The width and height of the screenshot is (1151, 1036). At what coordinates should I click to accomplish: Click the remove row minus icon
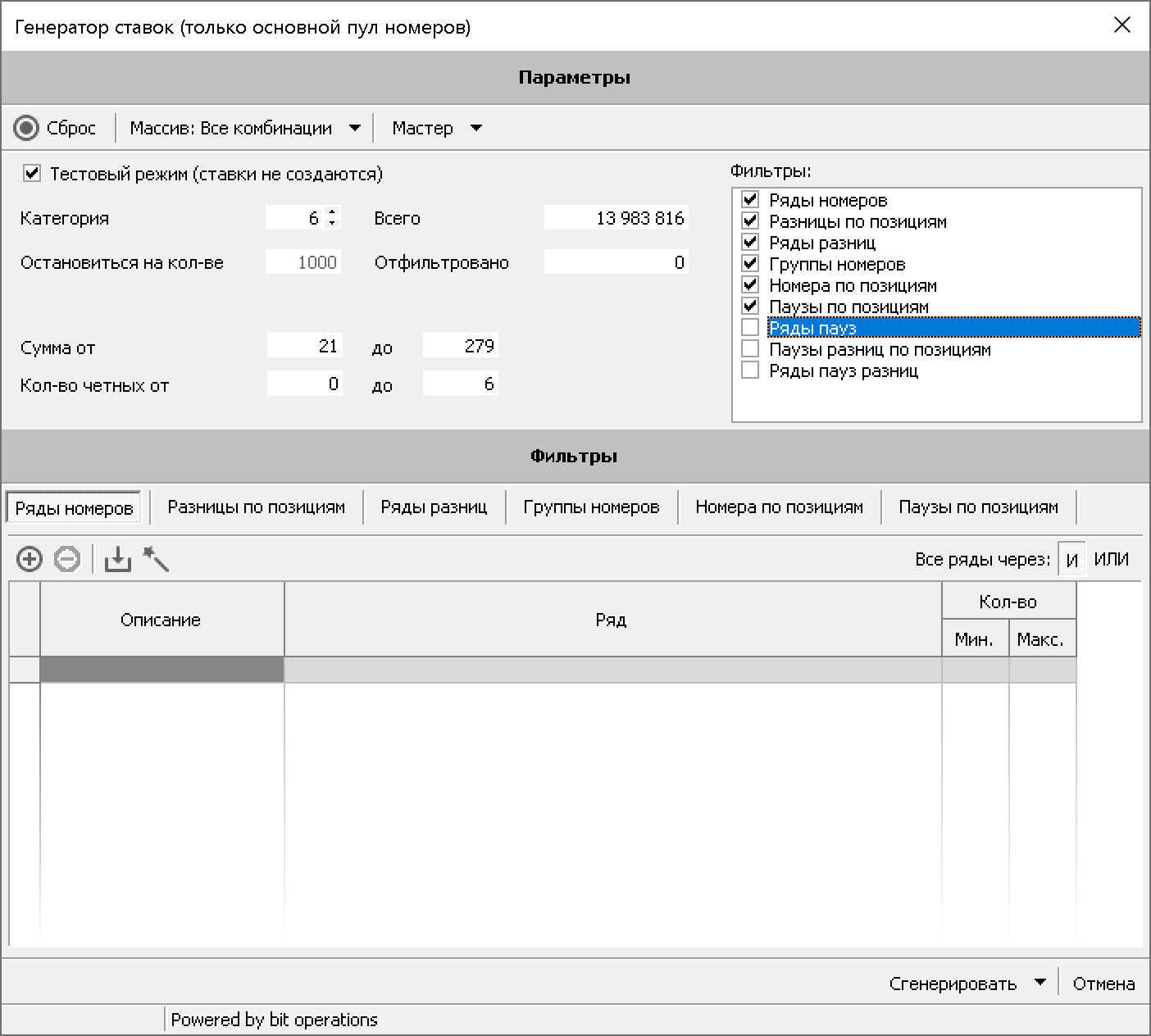(x=67, y=560)
